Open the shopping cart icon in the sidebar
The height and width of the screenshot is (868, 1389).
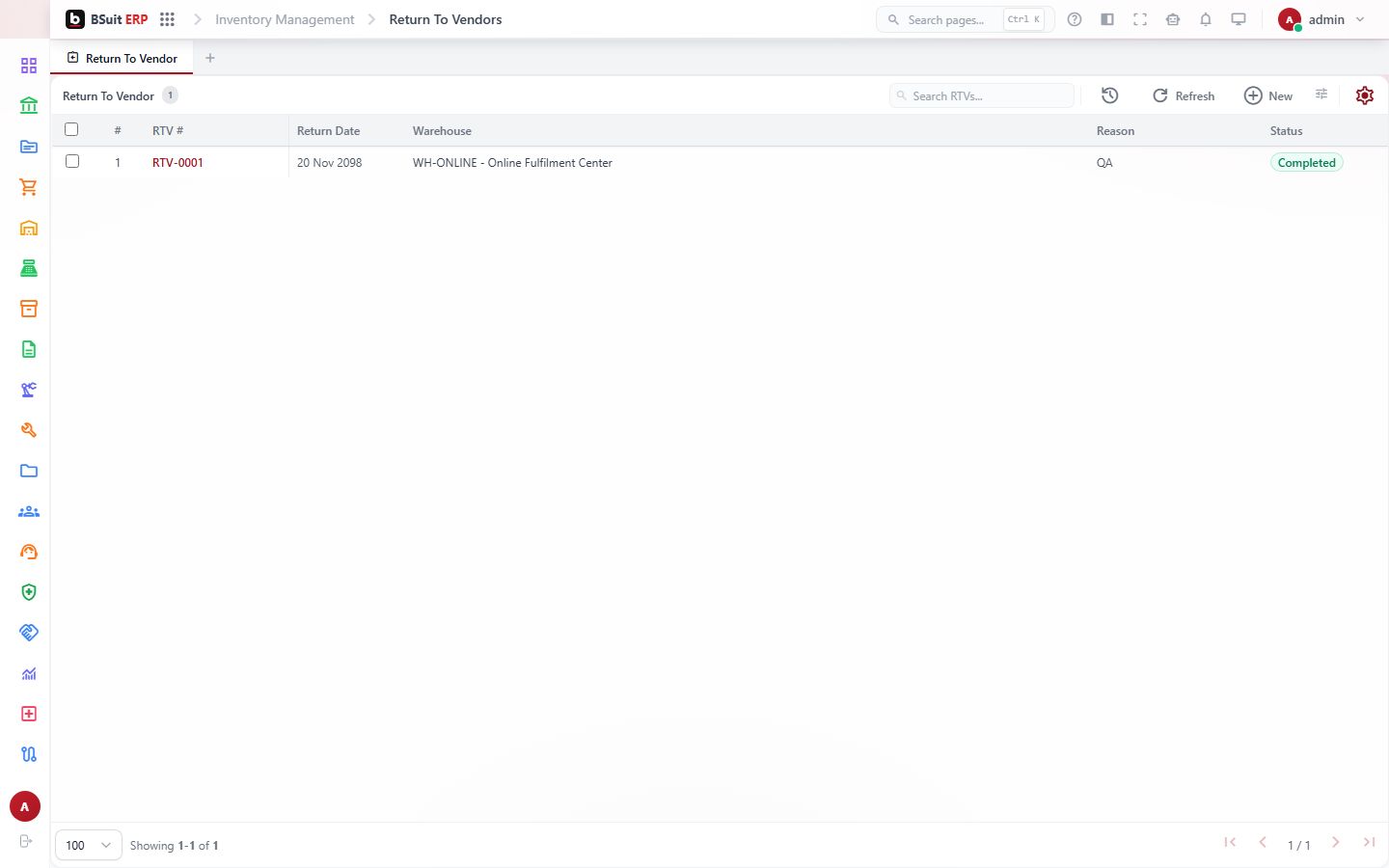tap(29, 187)
